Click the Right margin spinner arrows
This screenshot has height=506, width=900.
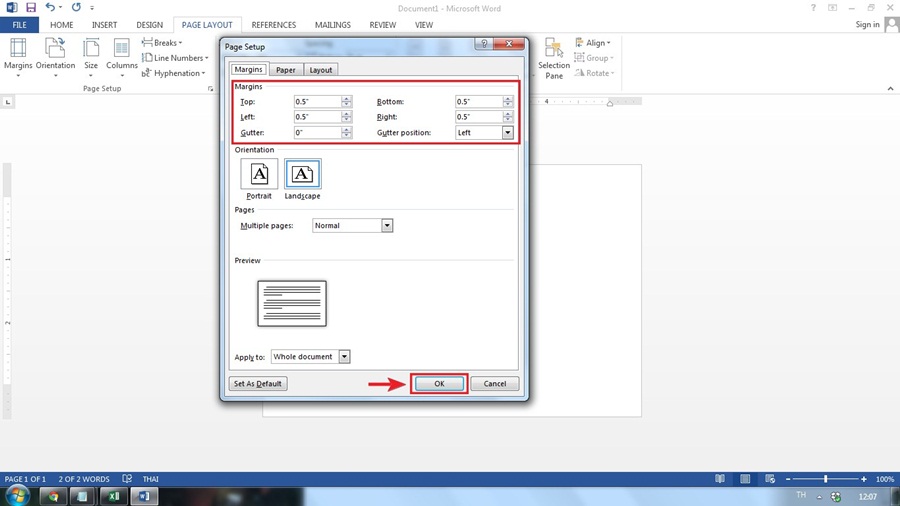point(507,116)
